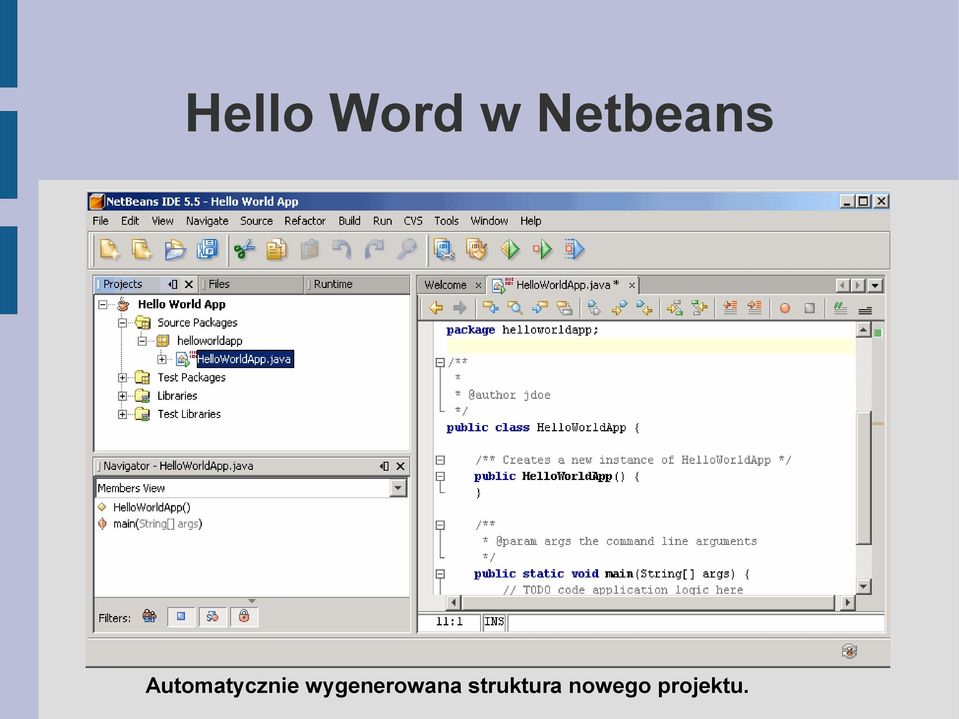Select main(String[] args) in Navigator

click(157, 524)
